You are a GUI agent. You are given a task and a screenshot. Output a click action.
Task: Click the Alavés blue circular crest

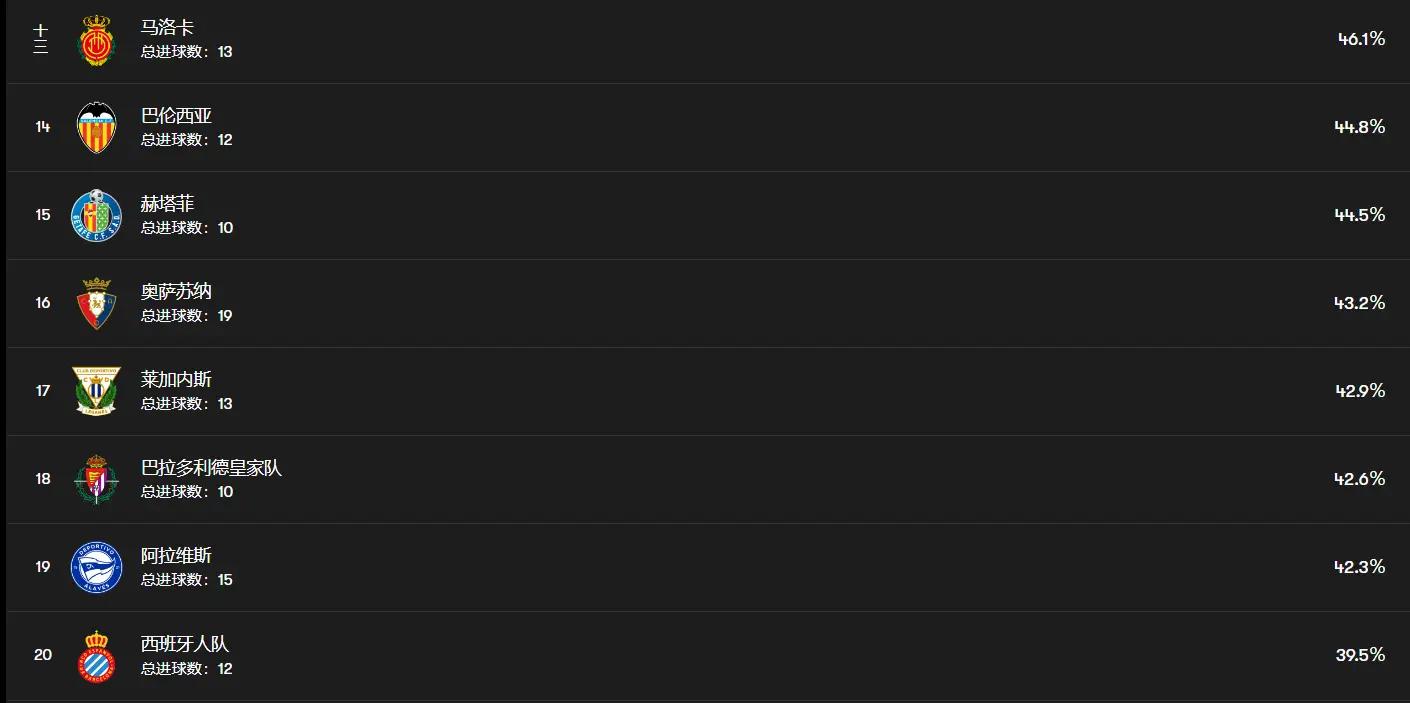click(x=97, y=567)
